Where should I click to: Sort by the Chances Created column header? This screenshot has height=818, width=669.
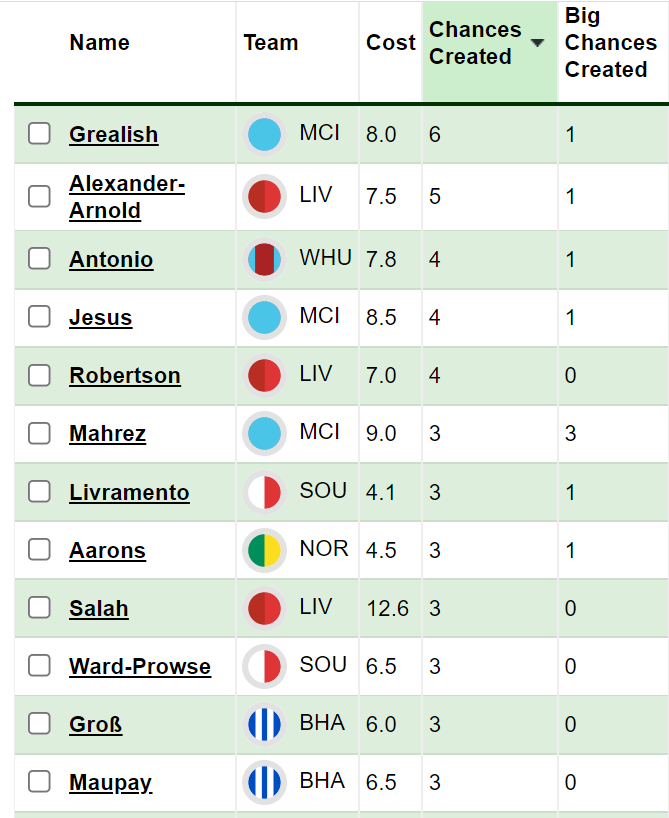(475, 43)
